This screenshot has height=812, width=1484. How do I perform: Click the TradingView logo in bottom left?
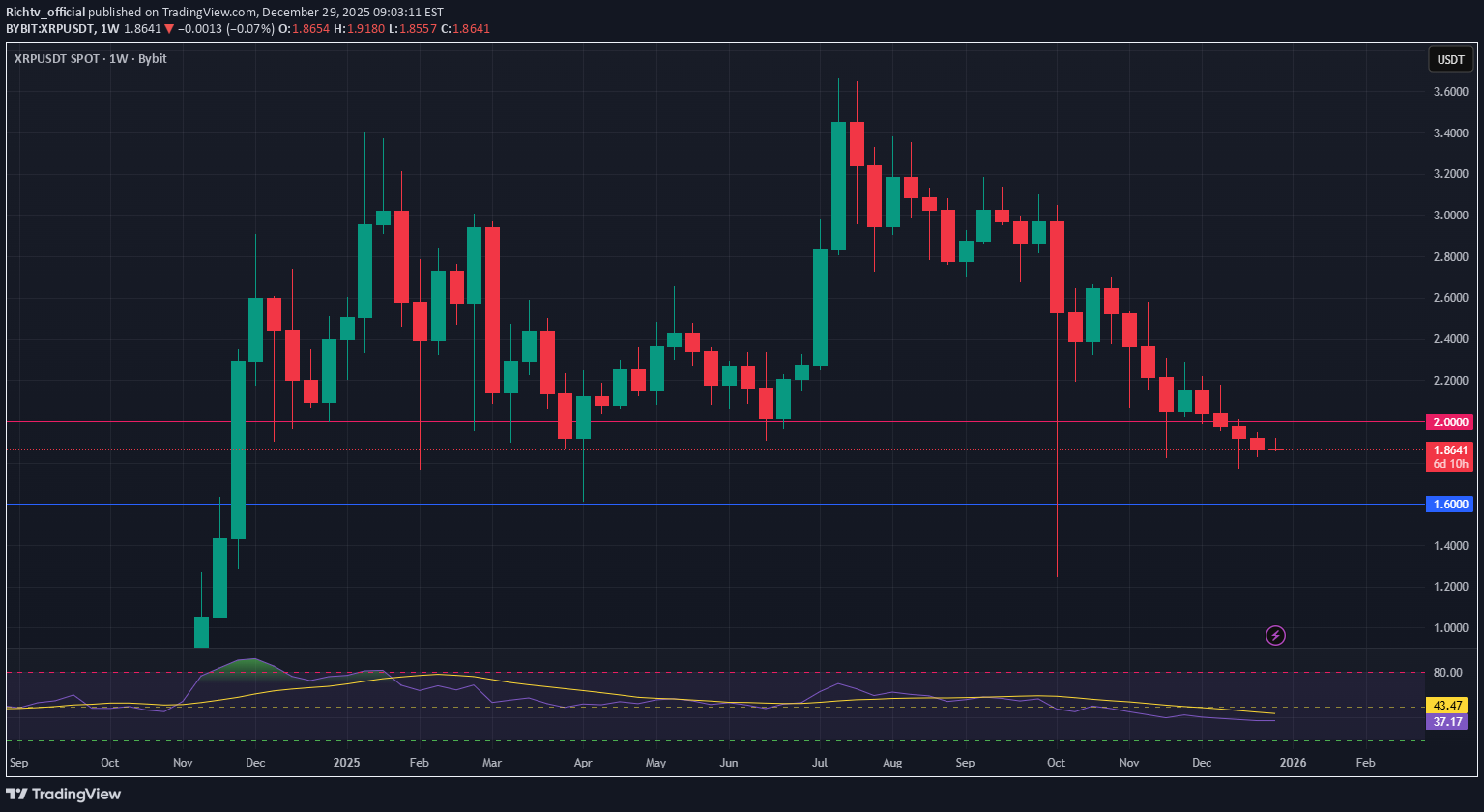point(63,794)
